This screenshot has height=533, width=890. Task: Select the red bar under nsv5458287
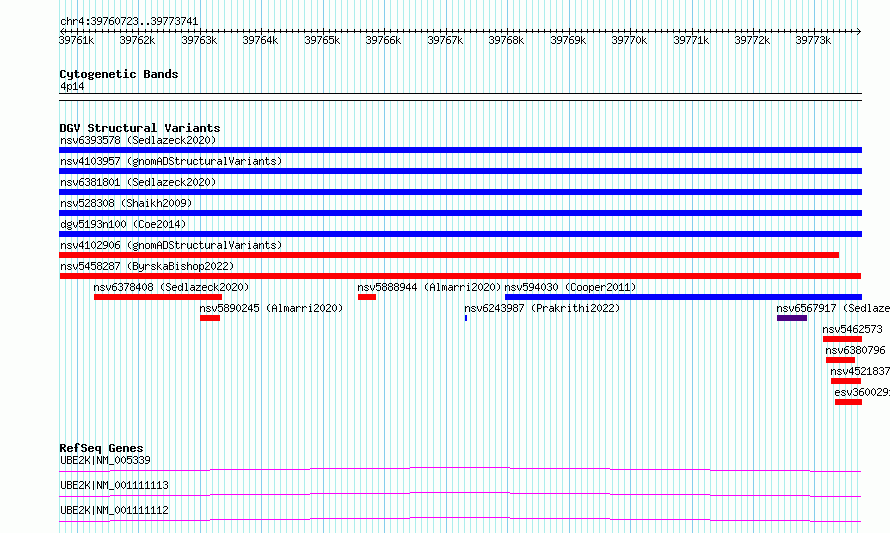coord(460,276)
